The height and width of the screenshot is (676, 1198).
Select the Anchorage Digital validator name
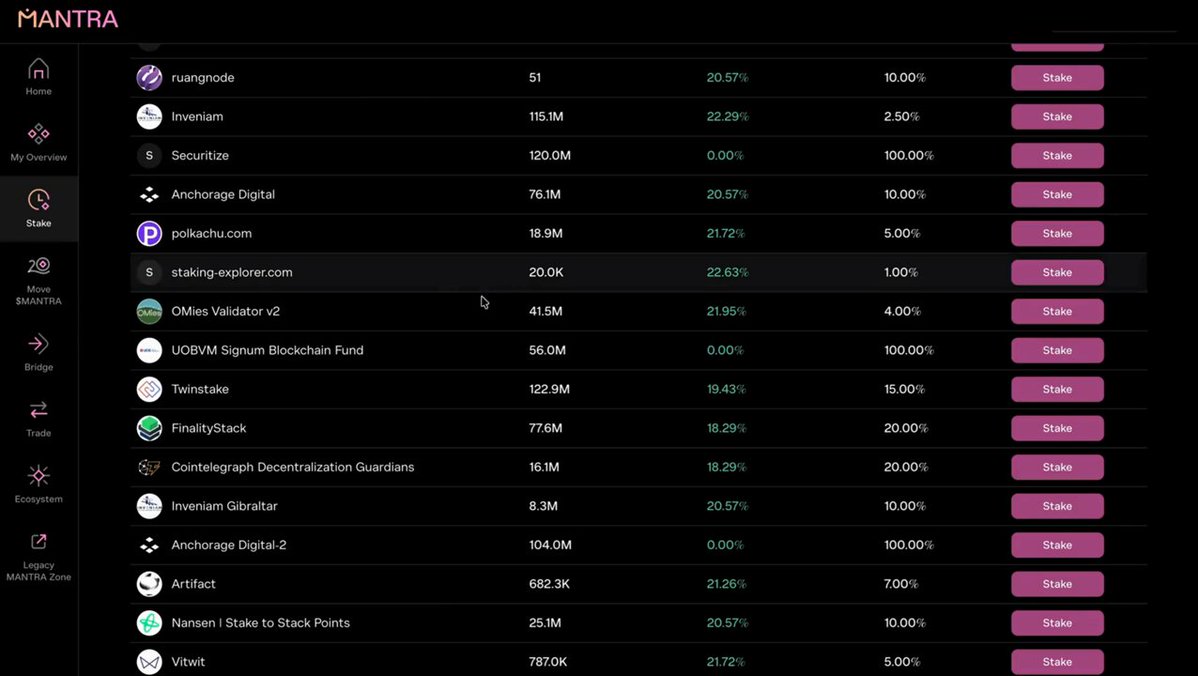[x=223, y=195]
